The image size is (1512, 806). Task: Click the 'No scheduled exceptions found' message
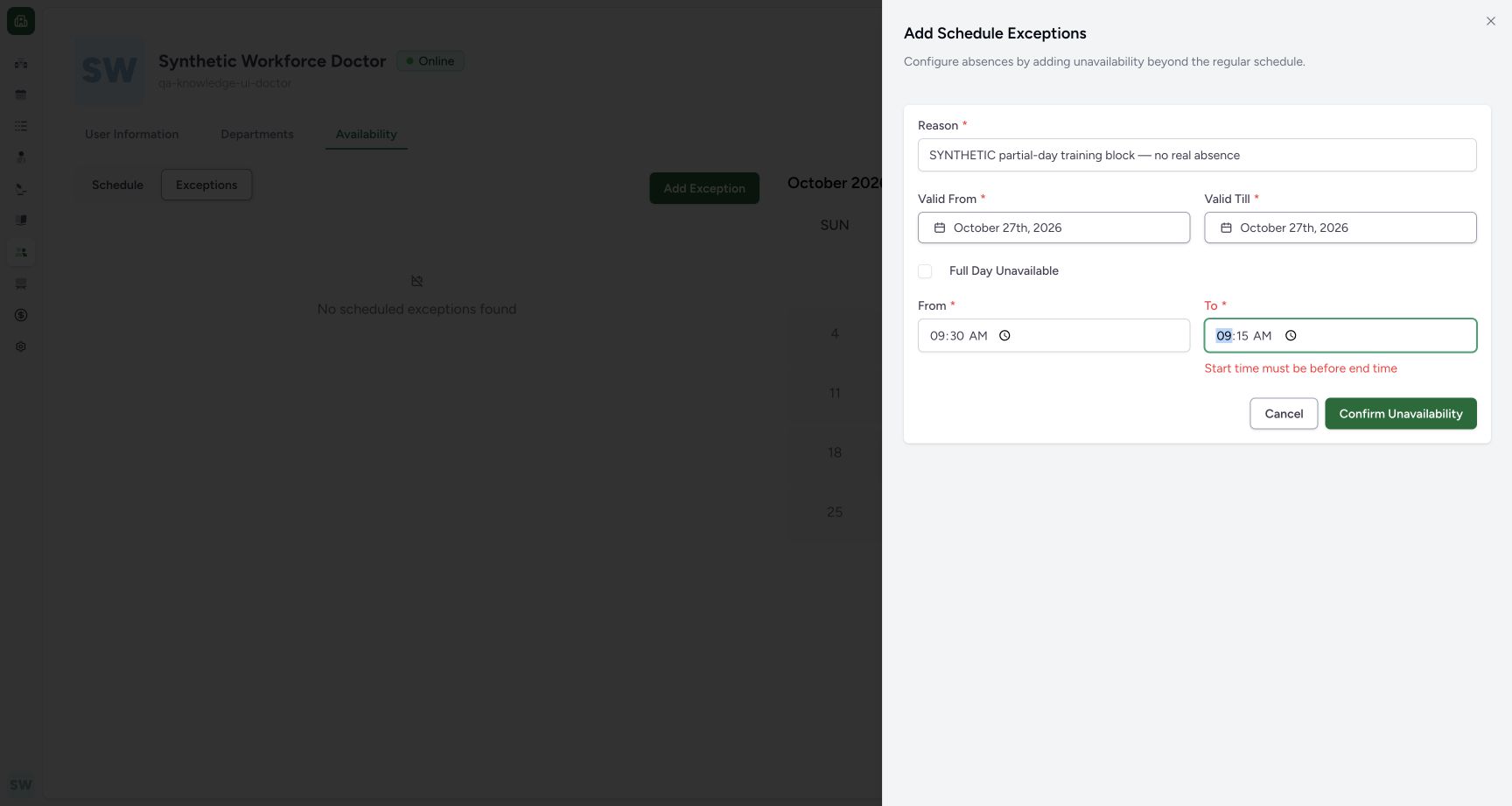(x=416, y=309)
